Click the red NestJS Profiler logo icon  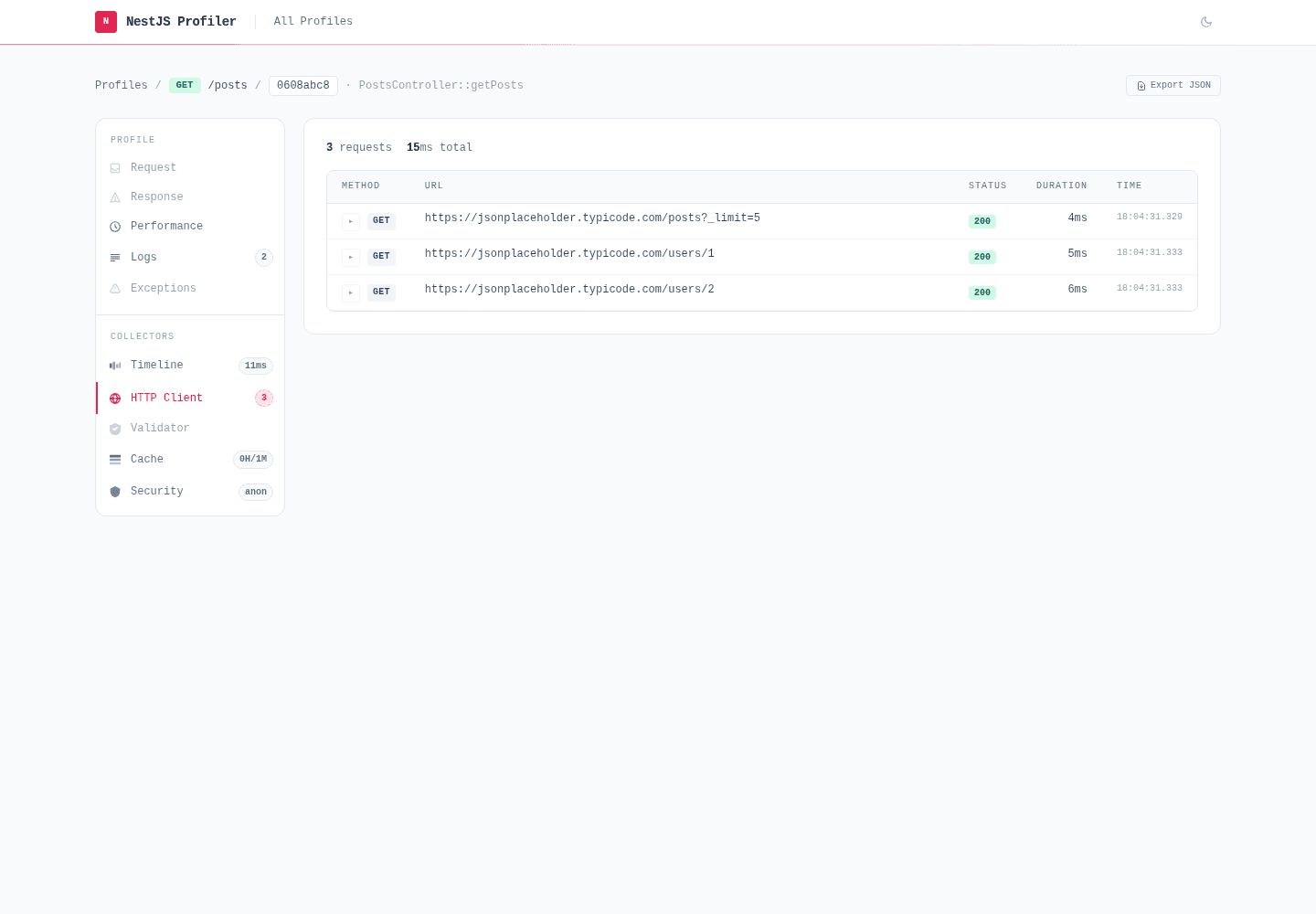[106, 21]
